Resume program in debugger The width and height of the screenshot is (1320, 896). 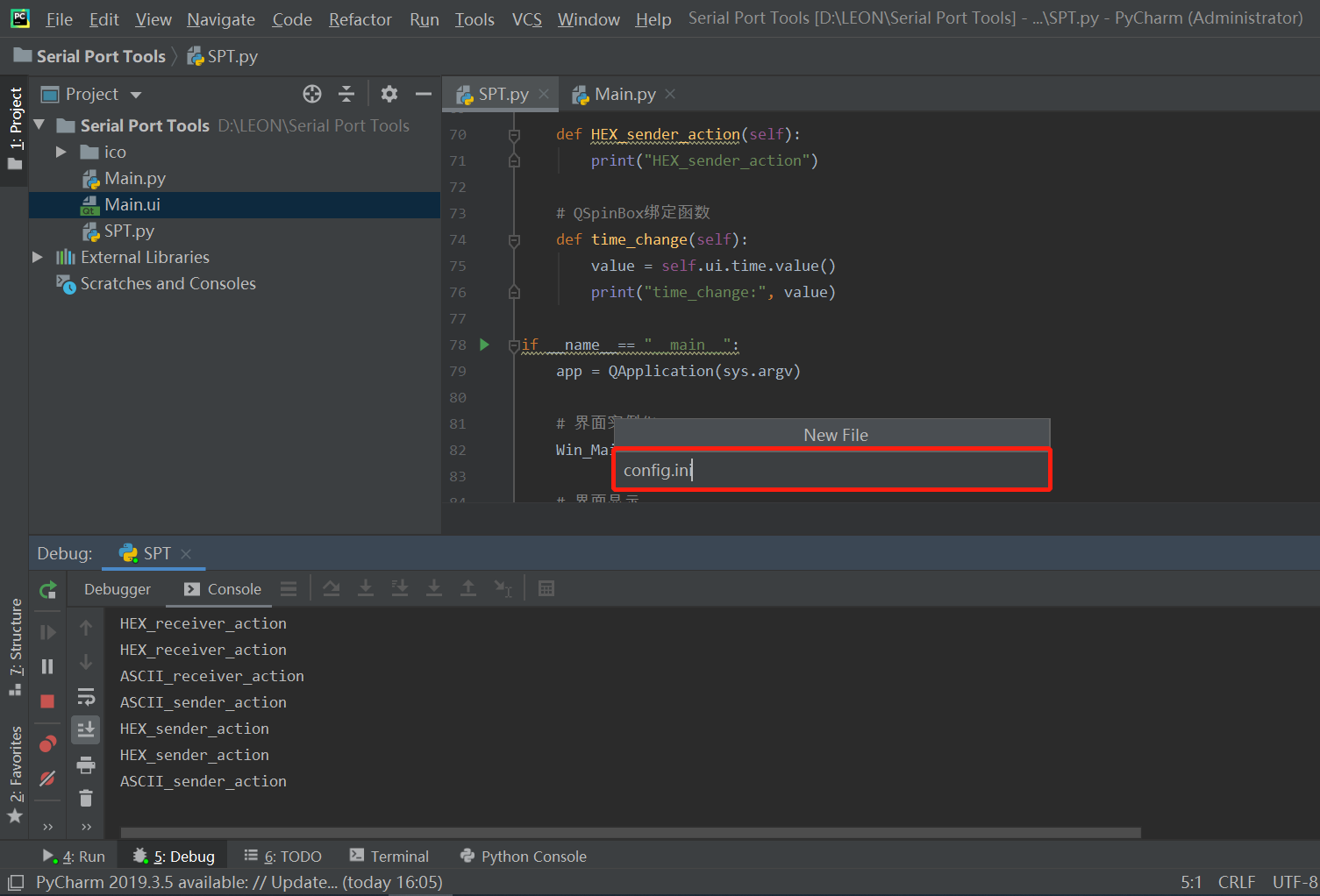point(48,632)
